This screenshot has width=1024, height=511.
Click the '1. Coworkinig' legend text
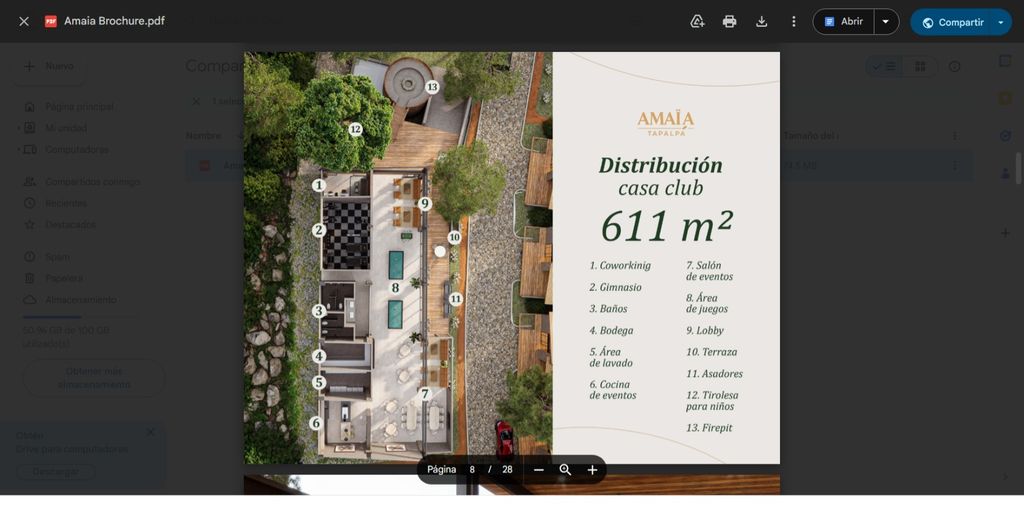click(620, 265)
